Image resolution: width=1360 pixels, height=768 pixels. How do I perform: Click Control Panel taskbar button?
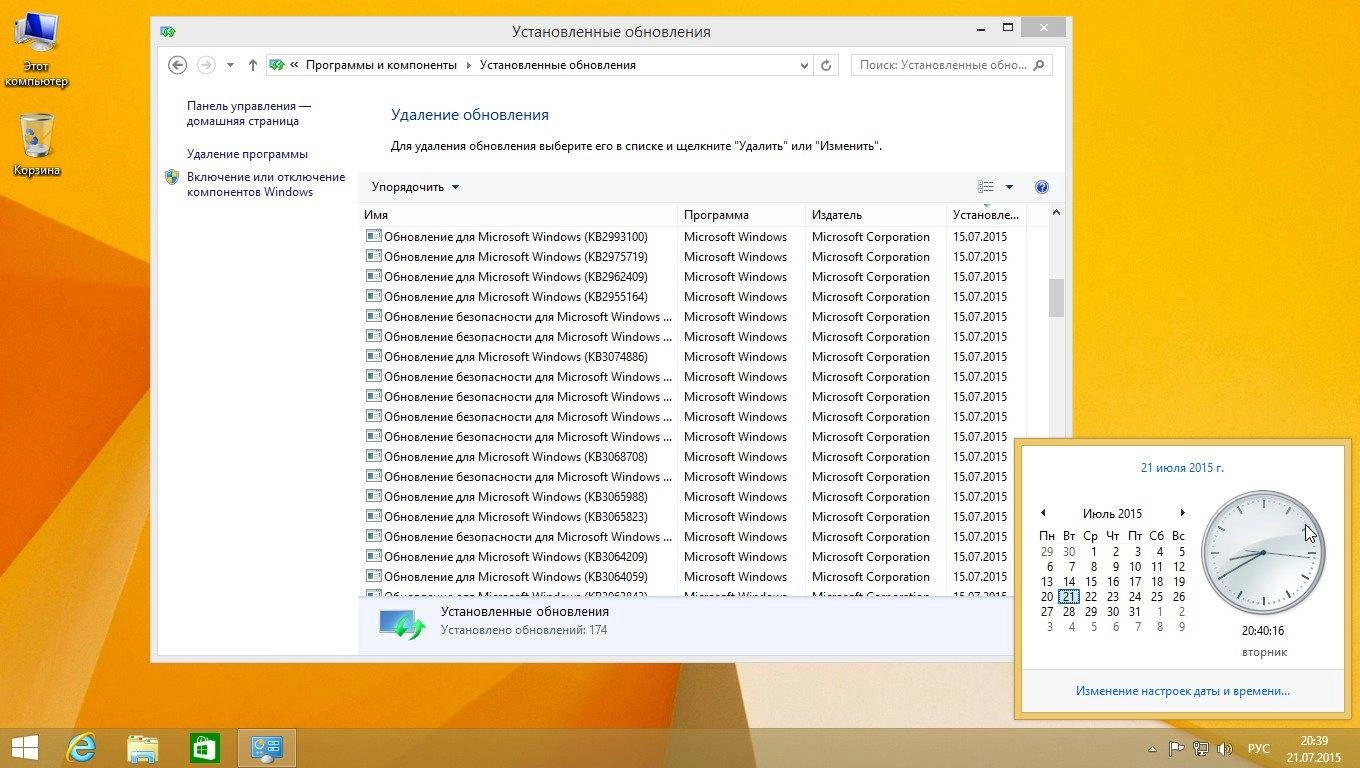[x=267, y=748]
